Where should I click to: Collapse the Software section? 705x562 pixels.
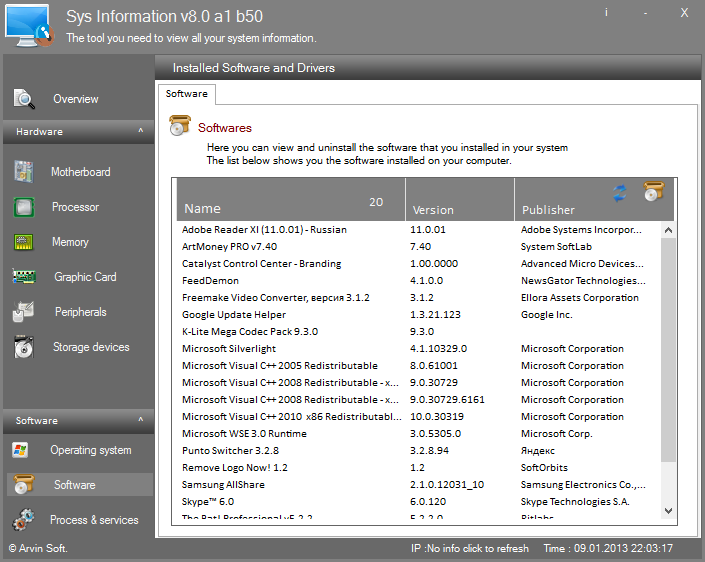(x=141, y=420)
